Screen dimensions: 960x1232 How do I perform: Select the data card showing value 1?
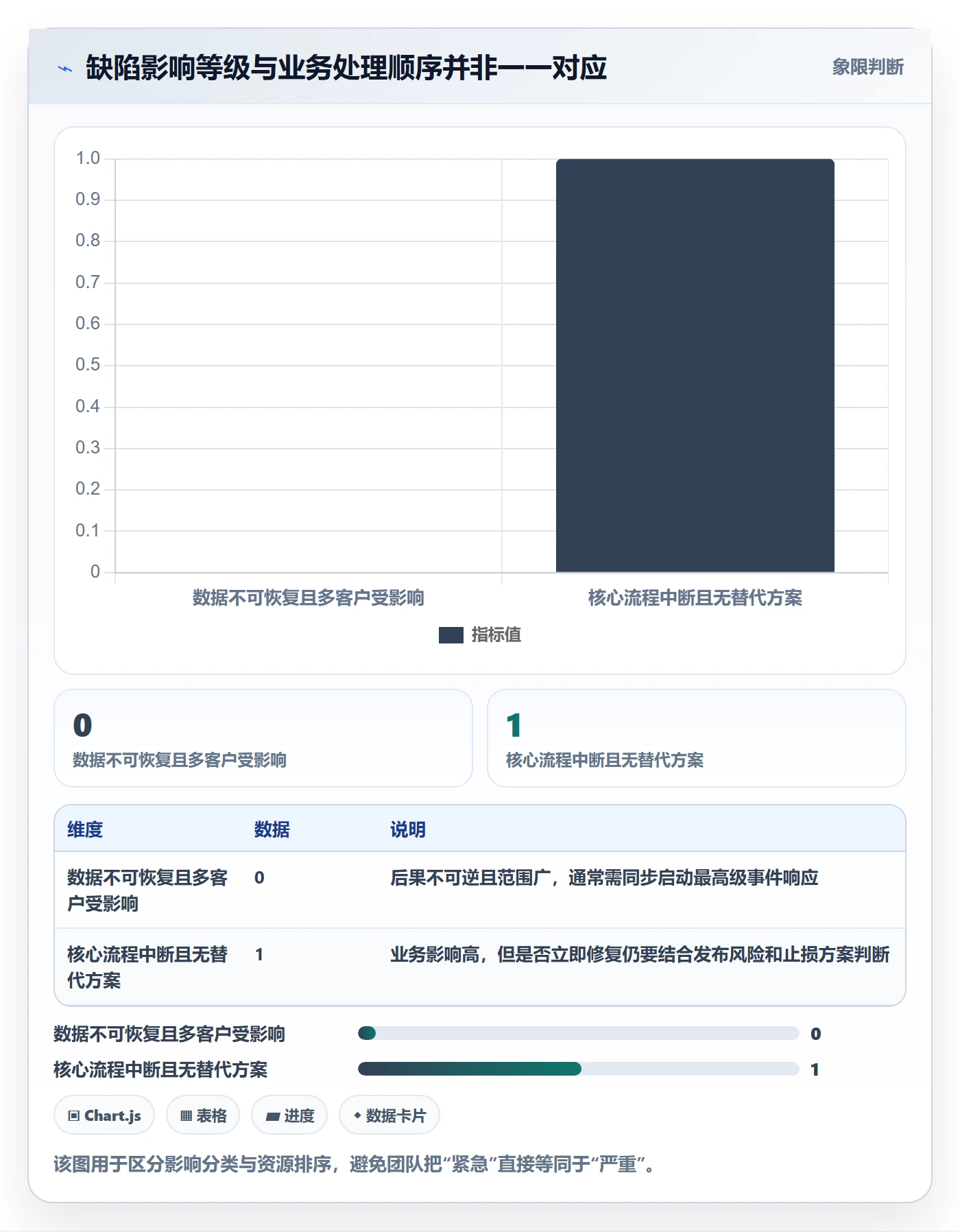[x=696, y=738]
